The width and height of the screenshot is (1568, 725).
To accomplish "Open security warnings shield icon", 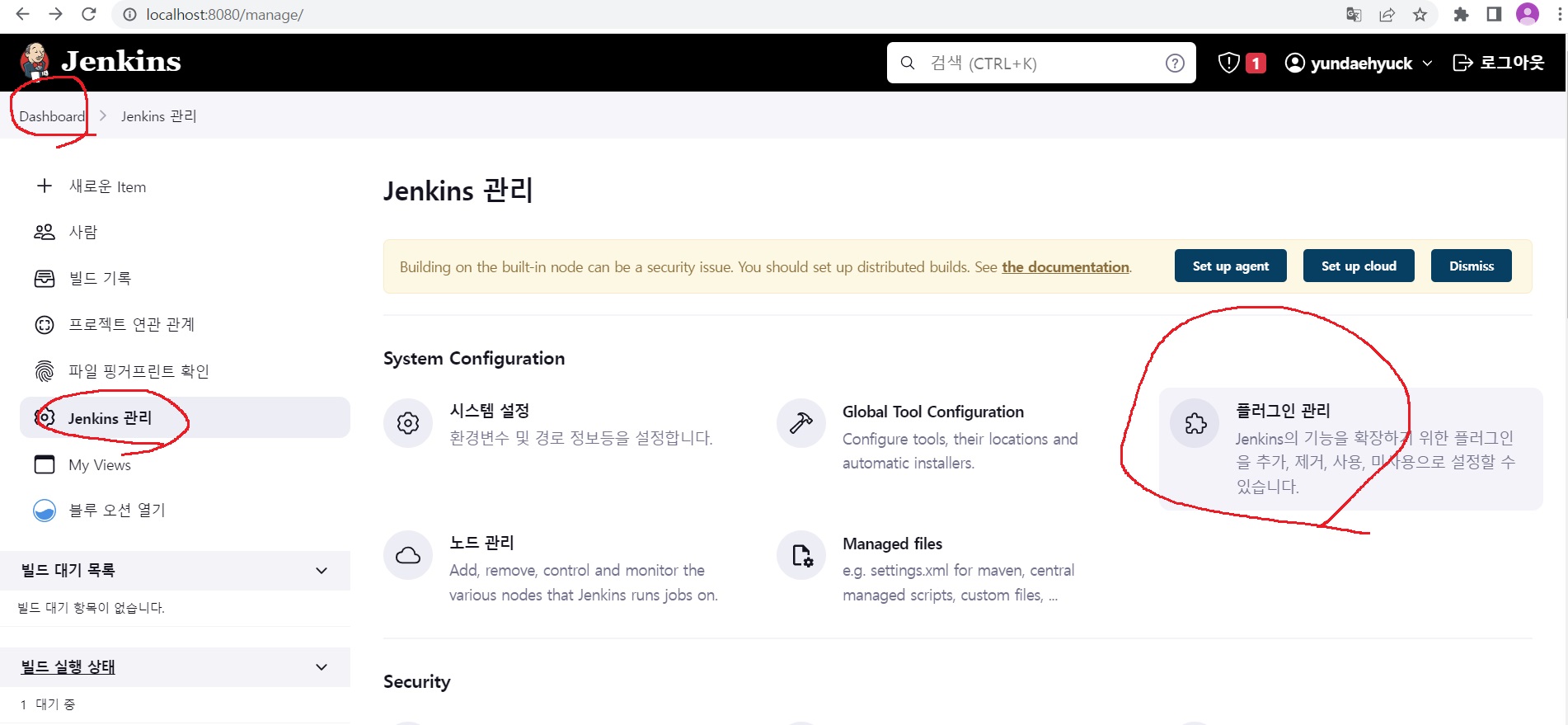I will pos(1228,63).
